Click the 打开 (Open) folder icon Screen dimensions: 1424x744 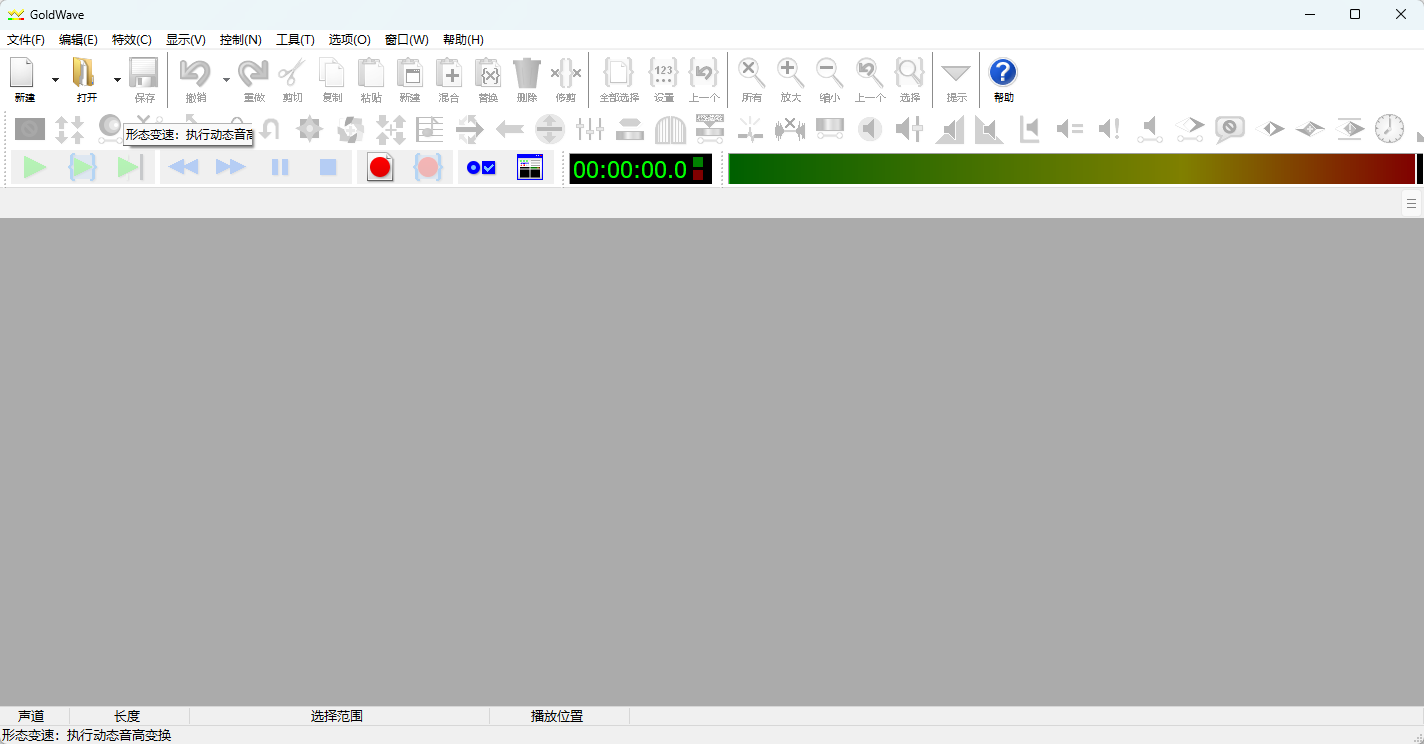click(x=86, y=79)
